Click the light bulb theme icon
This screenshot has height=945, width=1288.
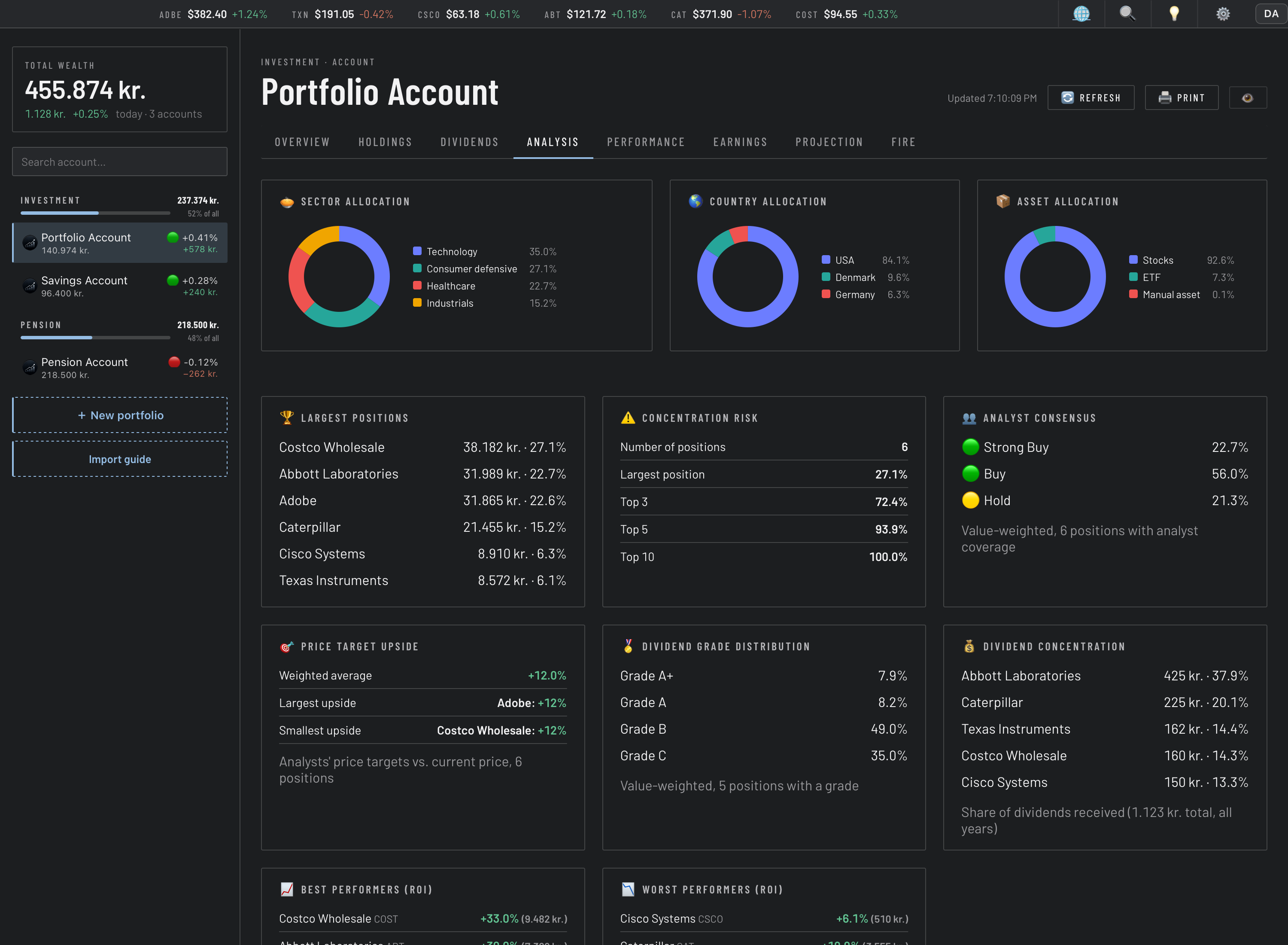(x=1174, y=14)
